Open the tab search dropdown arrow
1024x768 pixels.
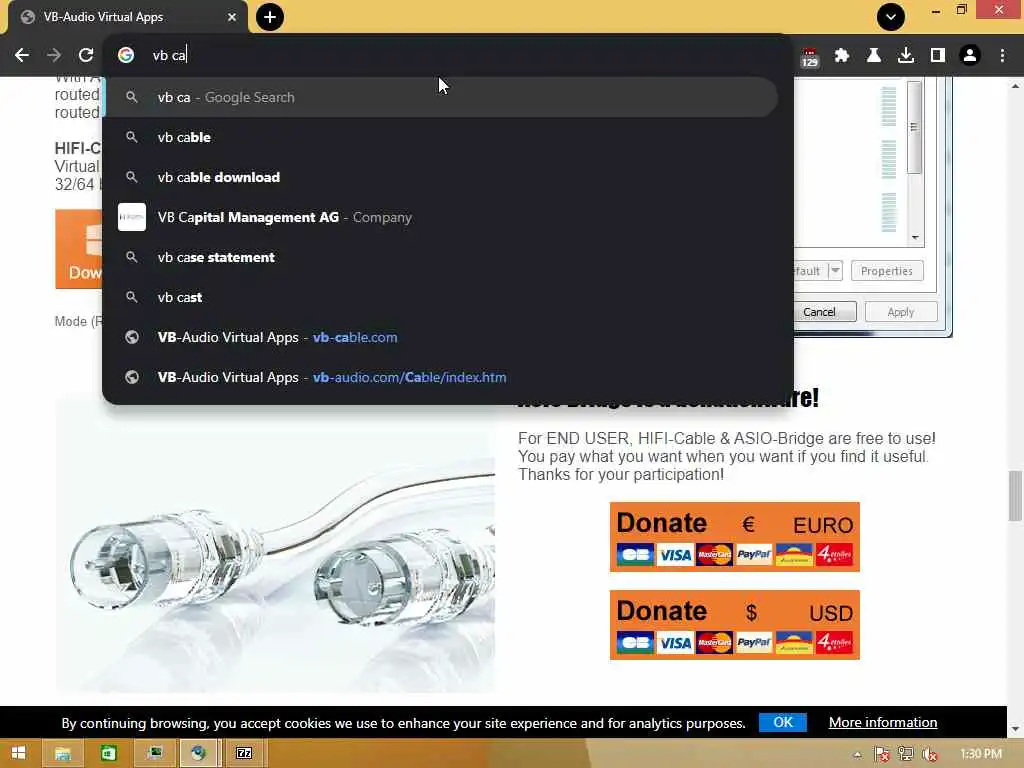891,17
